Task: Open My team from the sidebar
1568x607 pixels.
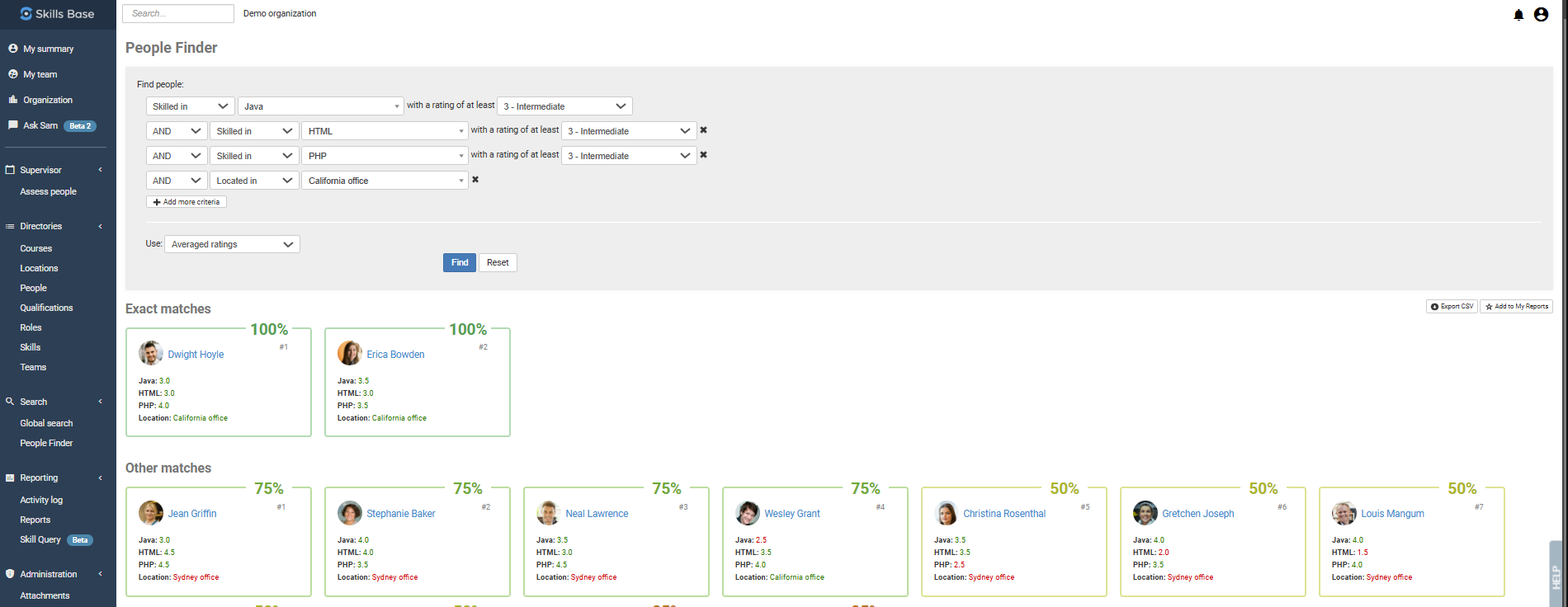Action: (40, 74)
